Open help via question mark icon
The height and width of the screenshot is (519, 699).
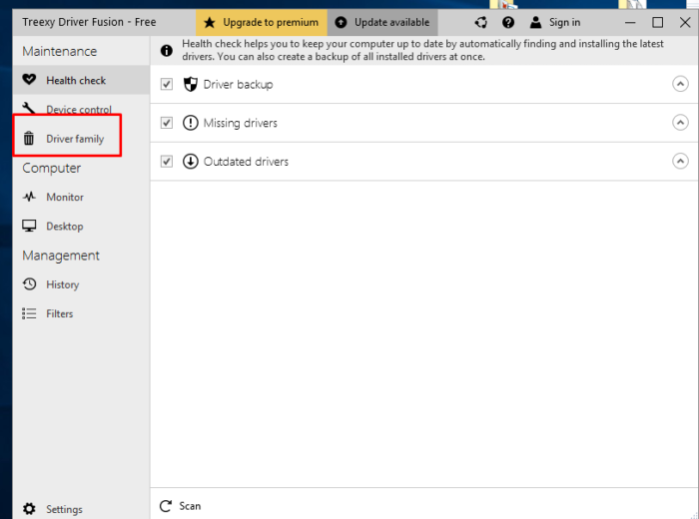pos(508,22)
